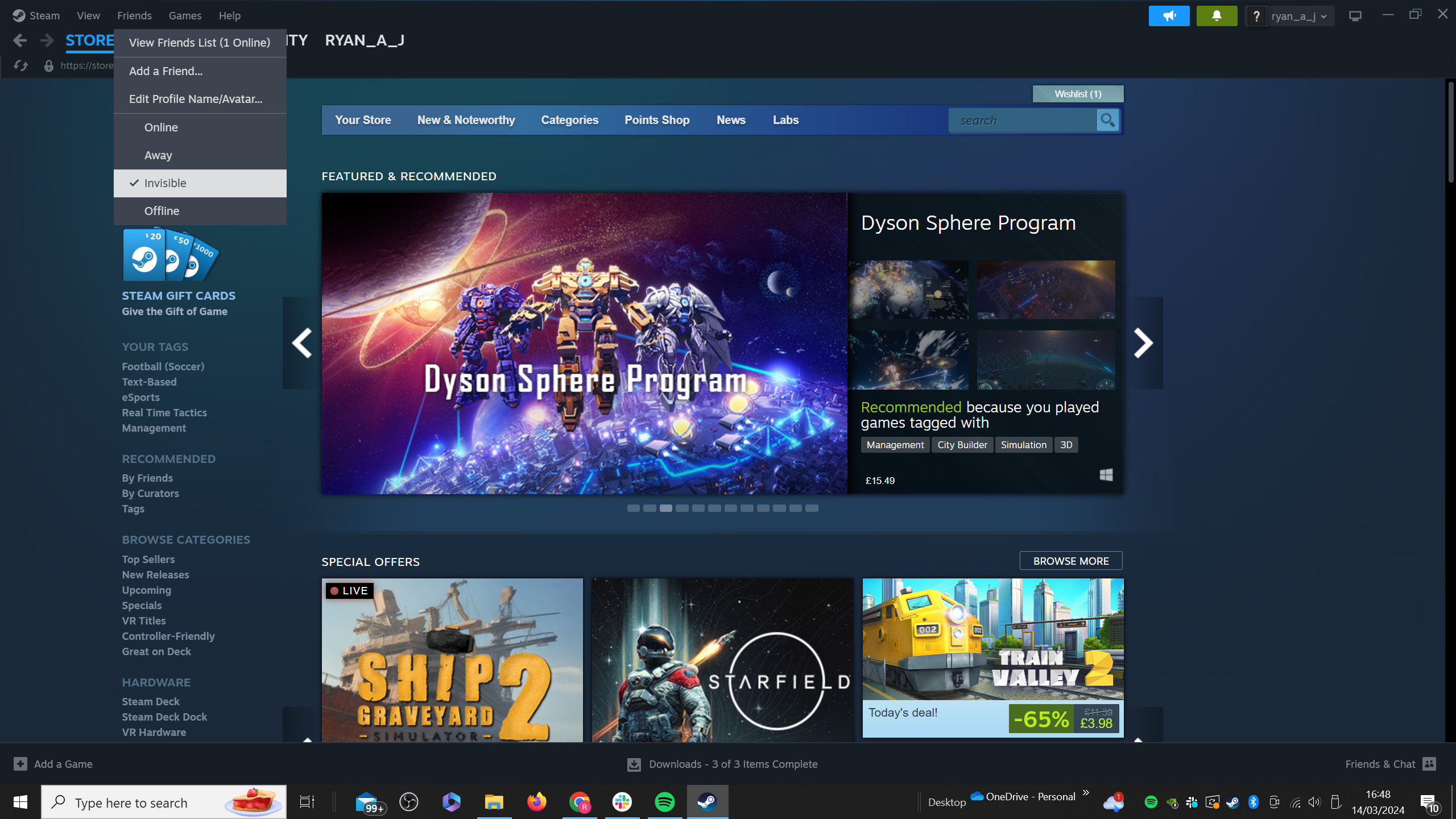The image size is (1456, 819).
Task: Open the New & Noteworthy dropdown
Action: coord(466,120)
